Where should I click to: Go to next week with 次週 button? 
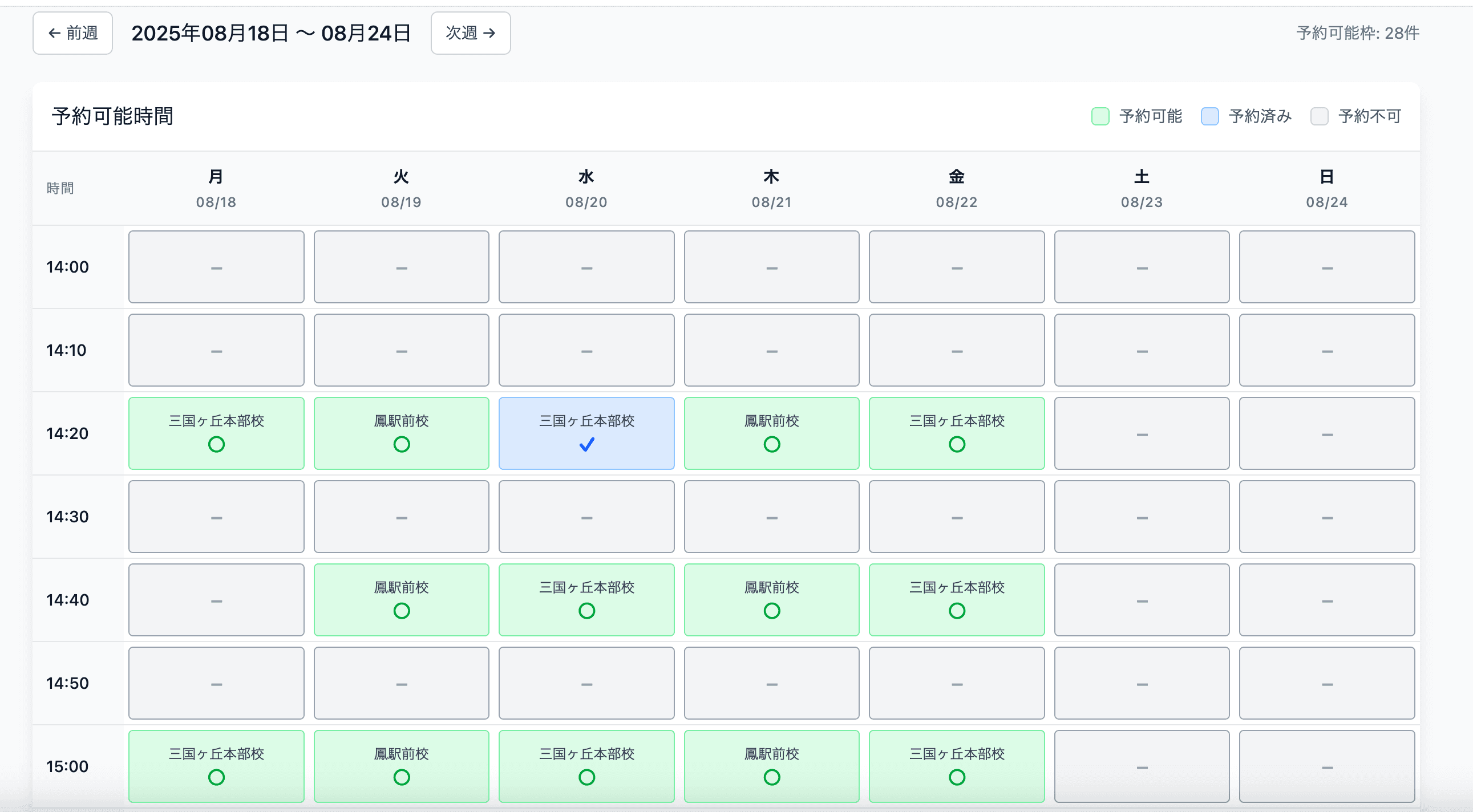click(x=471, y=33)
